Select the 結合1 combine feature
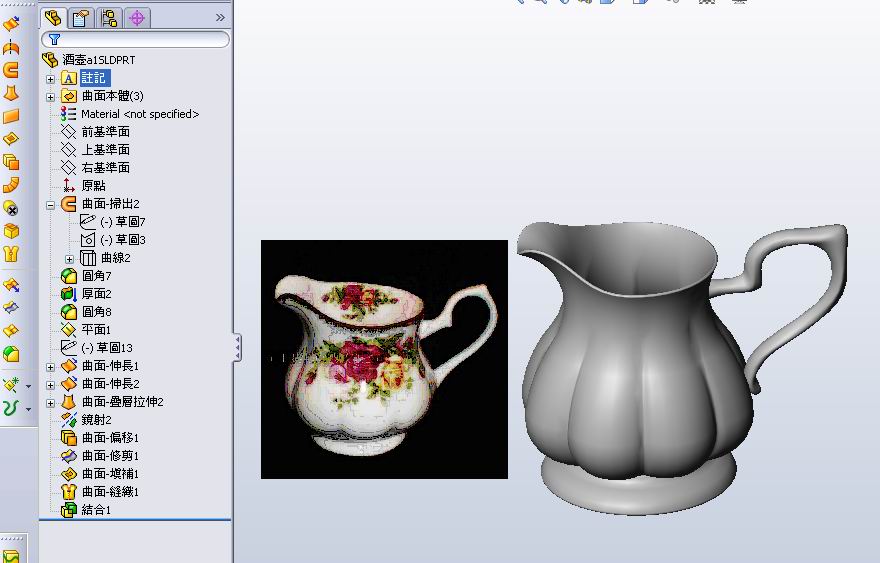This screenshot has width=880, height=563. (x=96, y=510)
